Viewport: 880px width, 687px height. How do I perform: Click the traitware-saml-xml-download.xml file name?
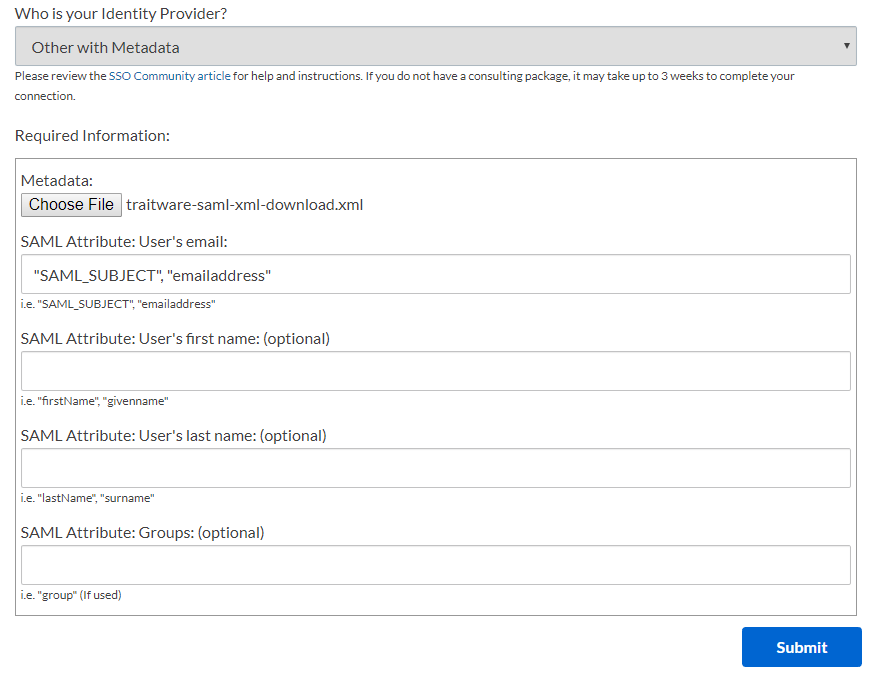click(x=245, y=205)
